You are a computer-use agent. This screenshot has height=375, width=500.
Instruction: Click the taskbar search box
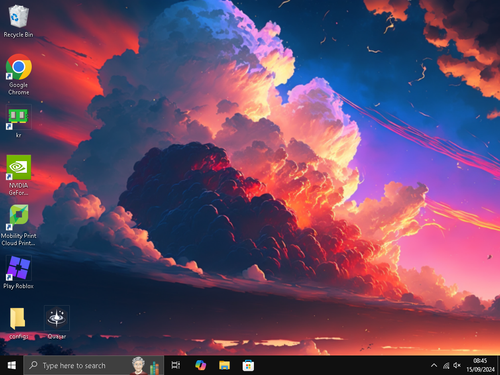tap(93, 365)
